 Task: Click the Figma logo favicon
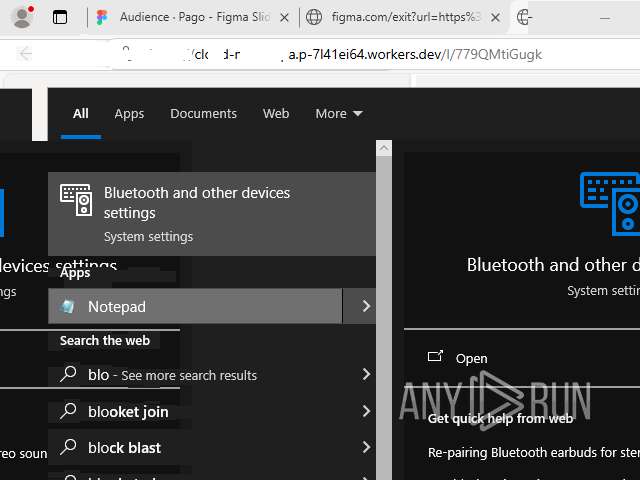(x=102, y=17)
